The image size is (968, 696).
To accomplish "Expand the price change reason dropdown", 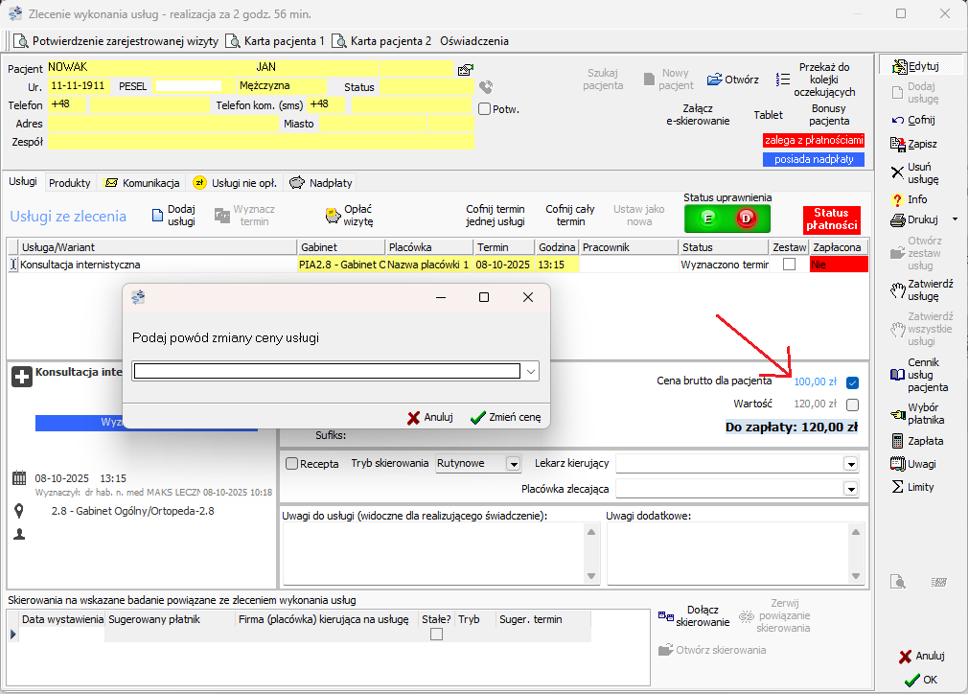I will [x=531, y=372].
